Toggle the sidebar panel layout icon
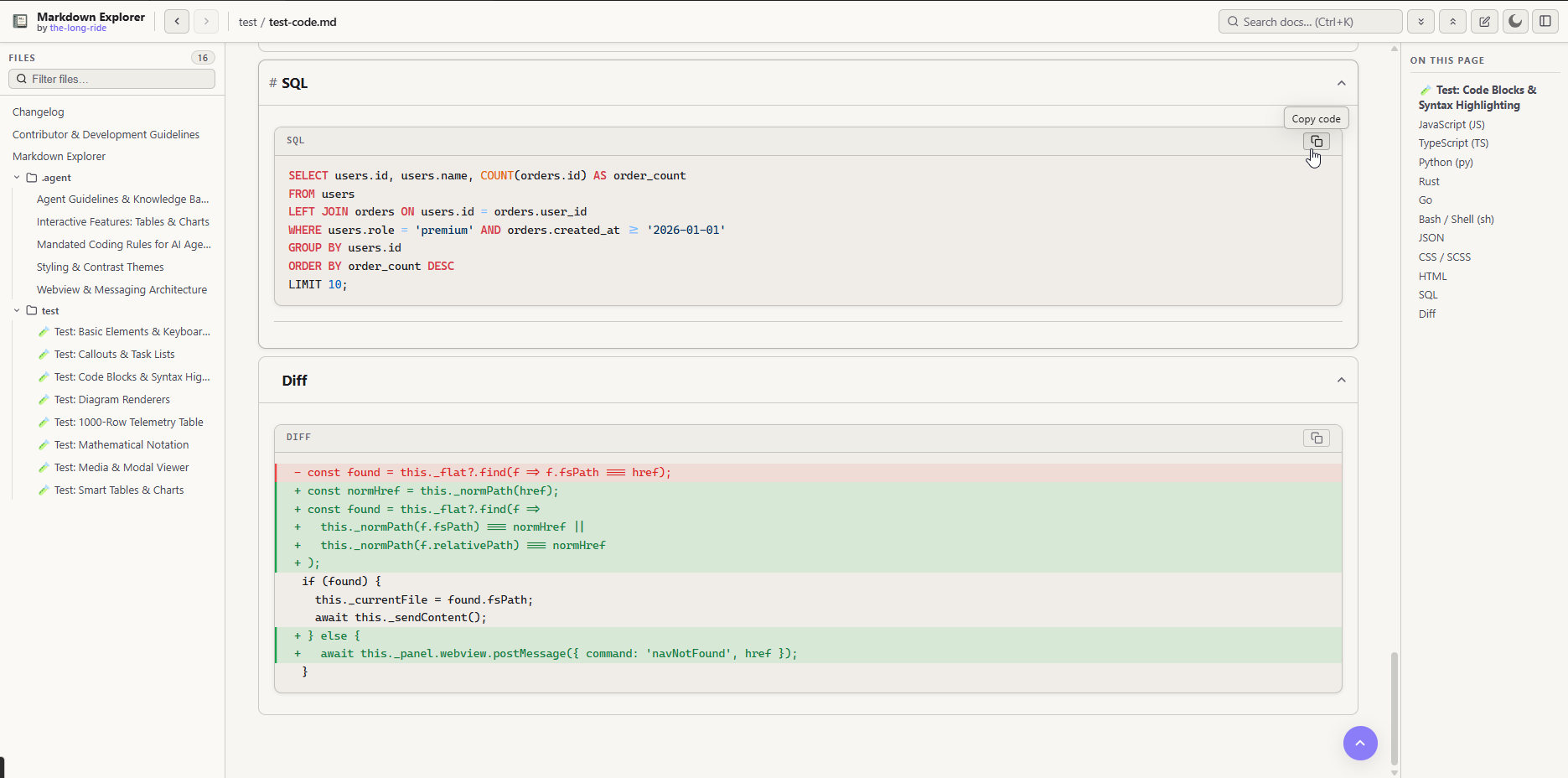Viewport: 1568px width, 778px height. tap(1545, 22)
